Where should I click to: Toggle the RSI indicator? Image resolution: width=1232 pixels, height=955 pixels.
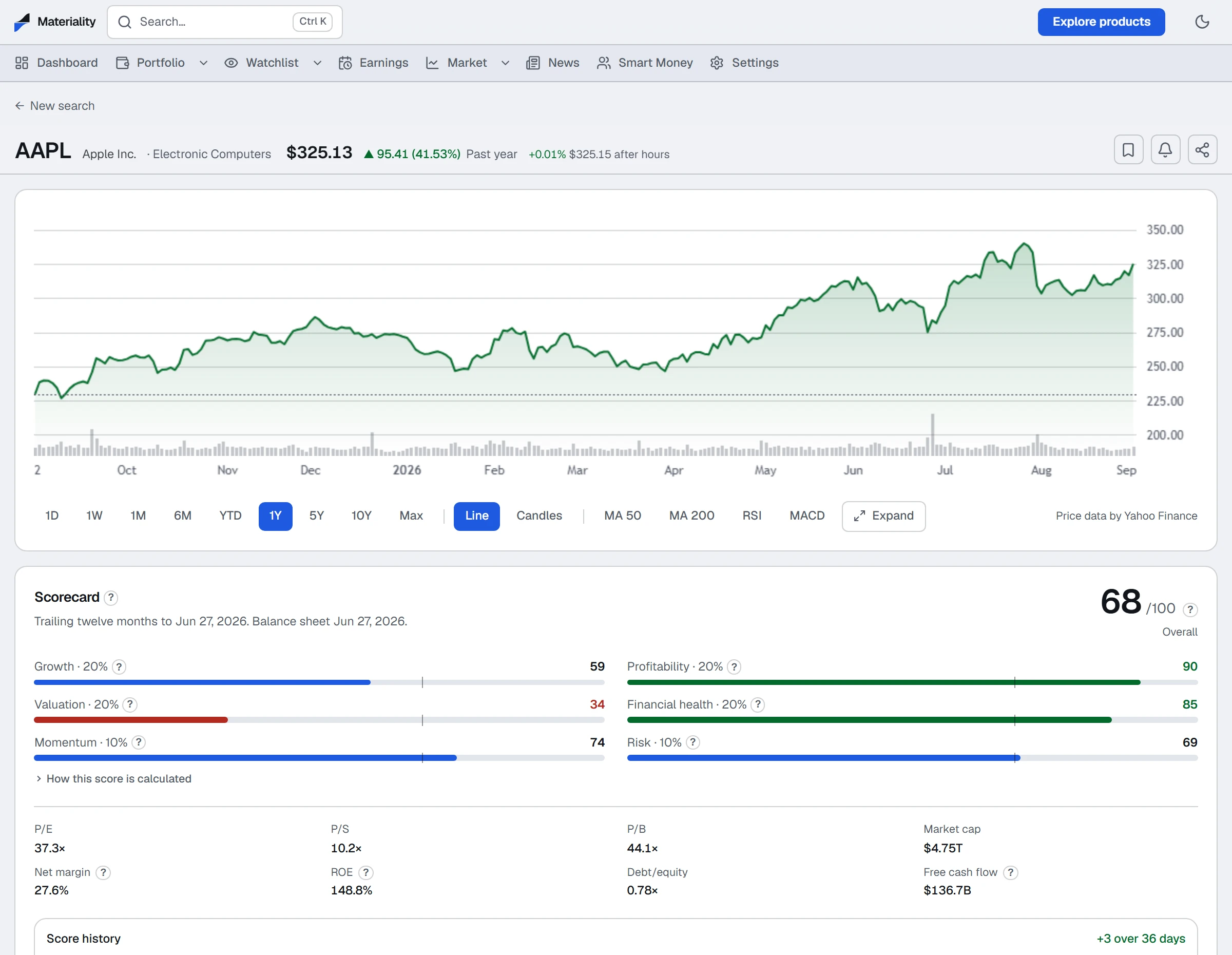pyautogui.click(x=752, y=515)
